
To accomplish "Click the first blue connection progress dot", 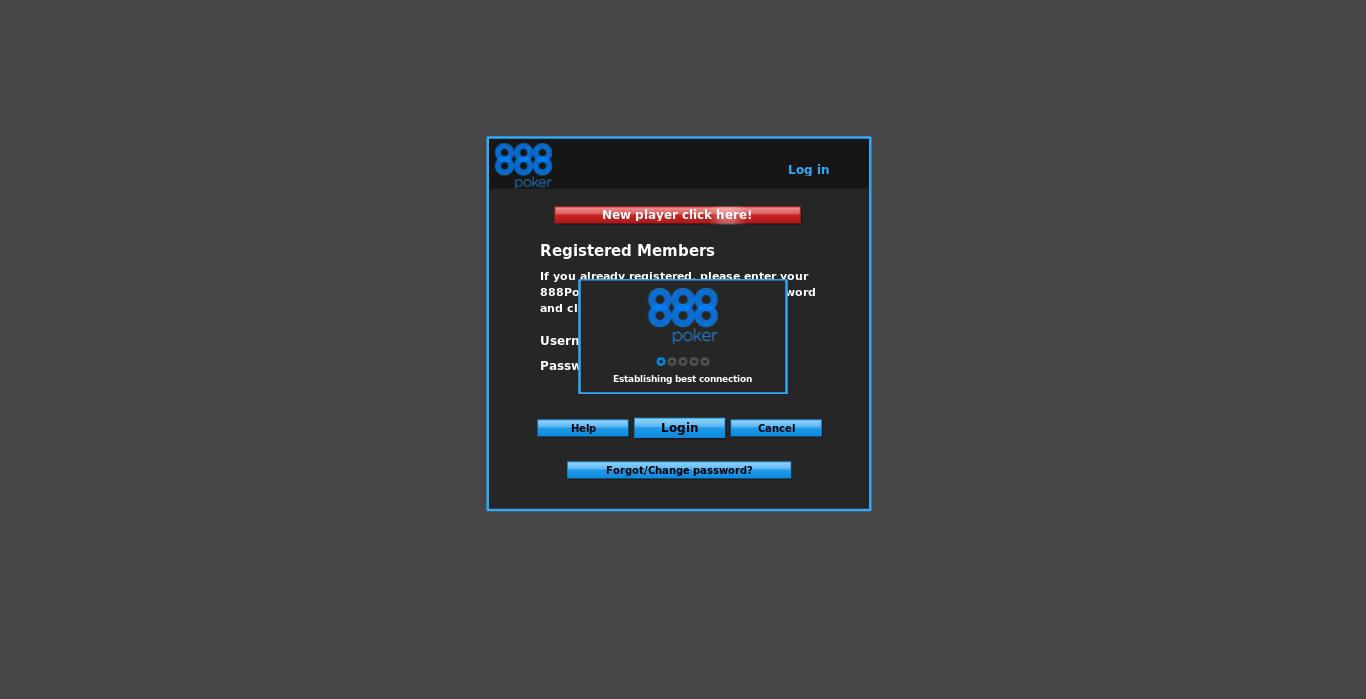I will pyautogui.click(x=661, y=362).
